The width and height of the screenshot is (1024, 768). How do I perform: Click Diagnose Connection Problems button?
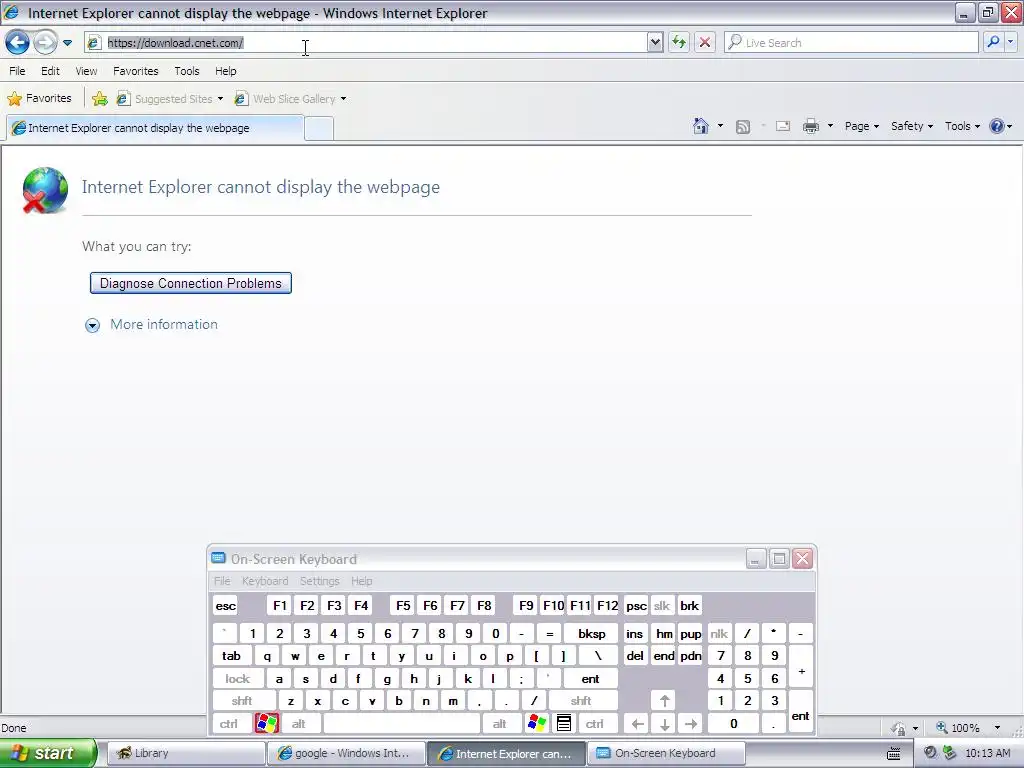pos(191,283)
